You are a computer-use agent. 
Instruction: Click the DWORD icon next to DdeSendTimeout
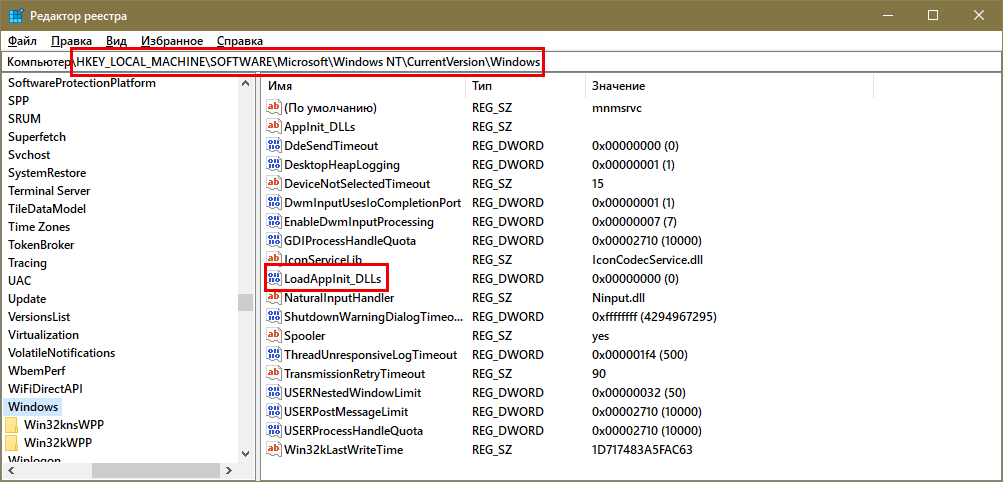click(274, 146)
